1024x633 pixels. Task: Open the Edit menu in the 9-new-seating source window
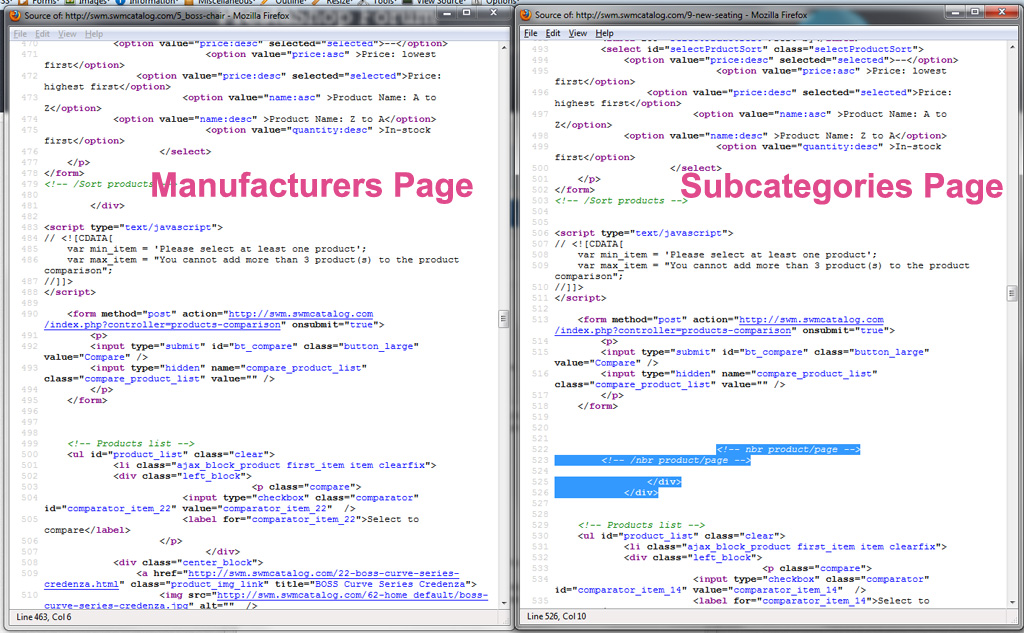[553, 33]
